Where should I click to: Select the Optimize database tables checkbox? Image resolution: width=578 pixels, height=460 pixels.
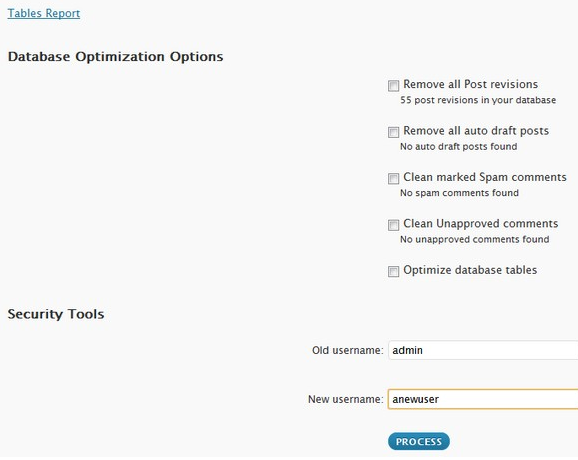pos(393,271)
